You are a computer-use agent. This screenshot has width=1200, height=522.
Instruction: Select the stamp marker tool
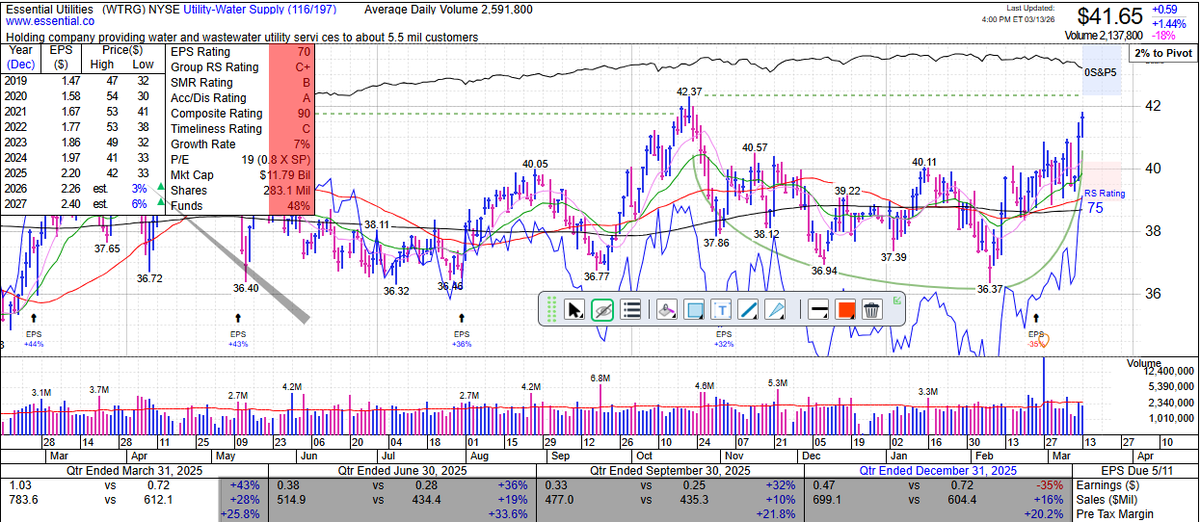point(668,310)
